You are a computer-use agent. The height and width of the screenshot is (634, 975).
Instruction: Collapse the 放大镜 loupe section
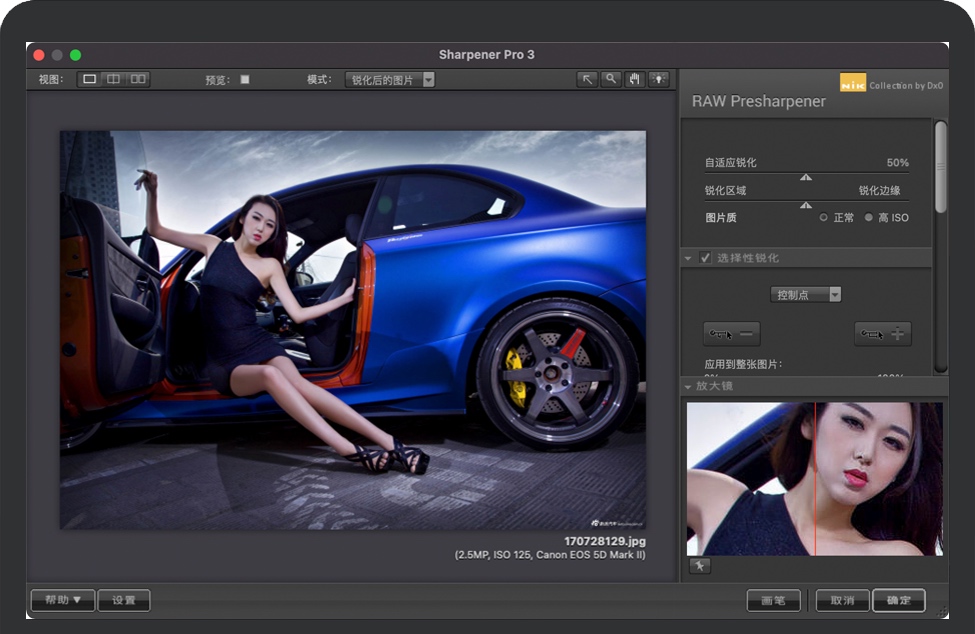click(688, 386)
